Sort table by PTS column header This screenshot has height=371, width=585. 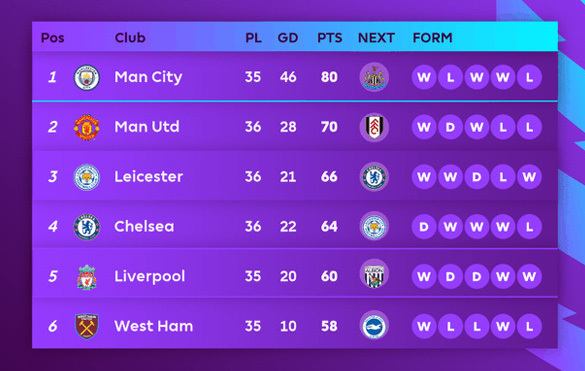coord(329,38)
